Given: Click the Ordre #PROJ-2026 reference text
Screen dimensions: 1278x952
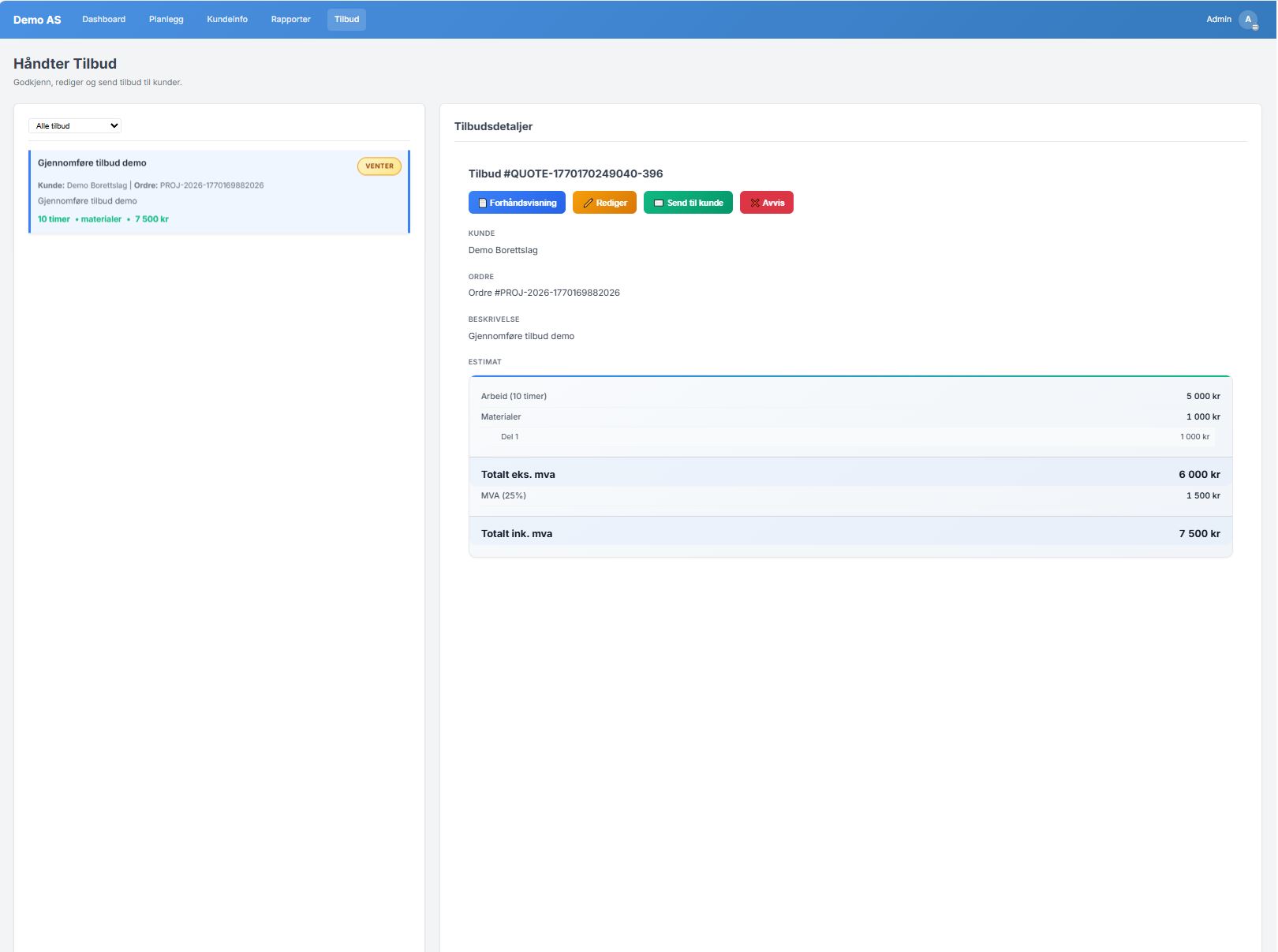Looking at the screenshot, I should tap(544, 293).
